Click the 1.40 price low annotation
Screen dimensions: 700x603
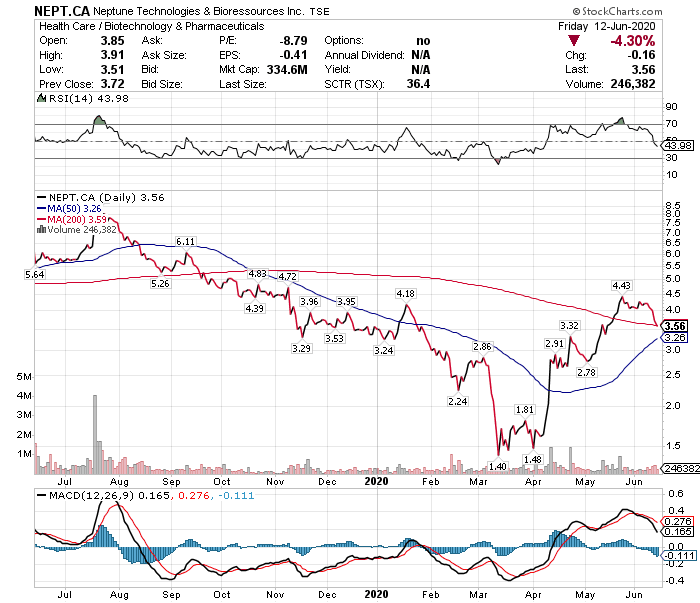tap(498, 466)
